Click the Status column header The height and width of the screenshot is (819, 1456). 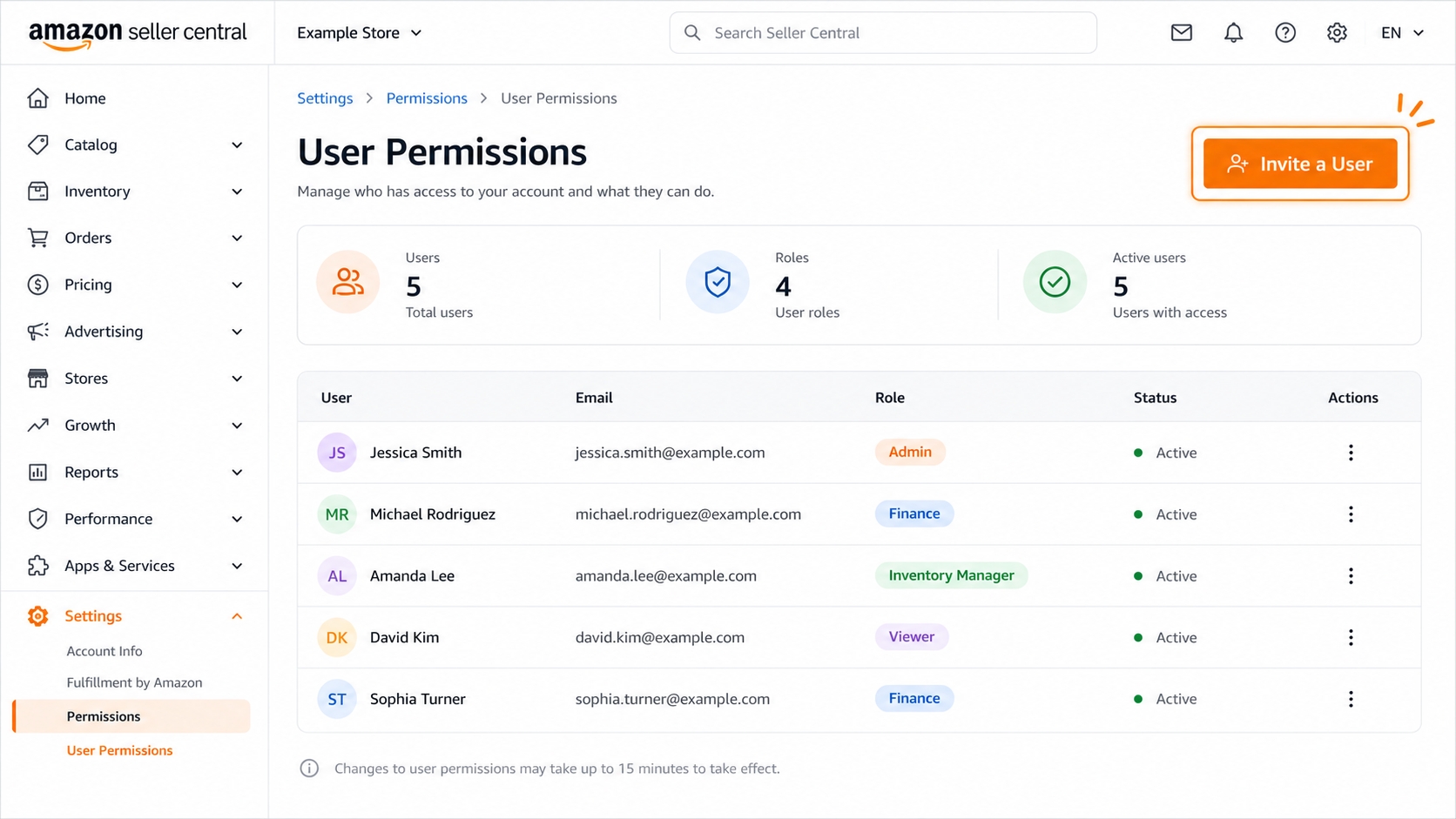point(1155,398)
